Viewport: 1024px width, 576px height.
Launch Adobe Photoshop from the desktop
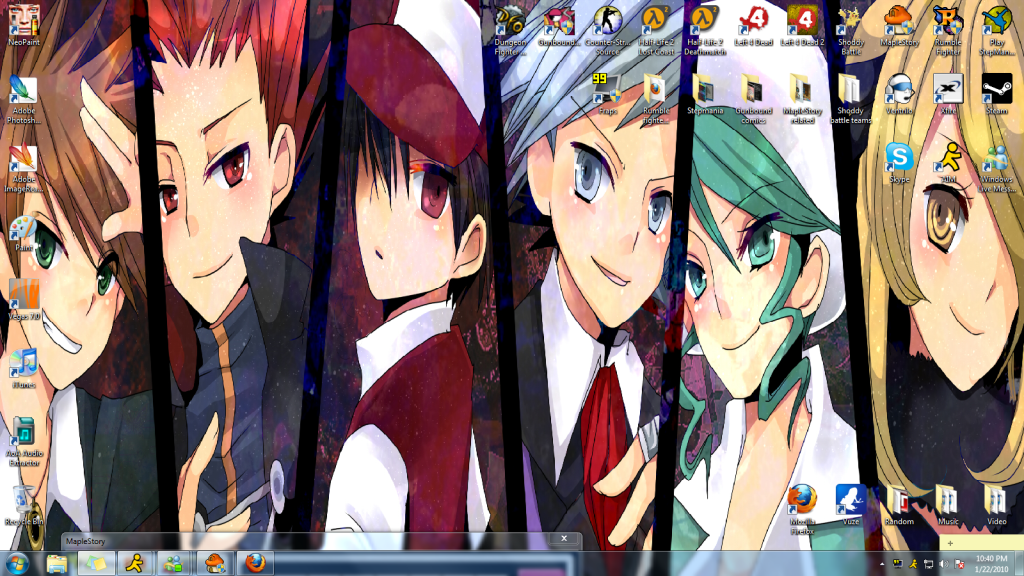tap(24, 99)
